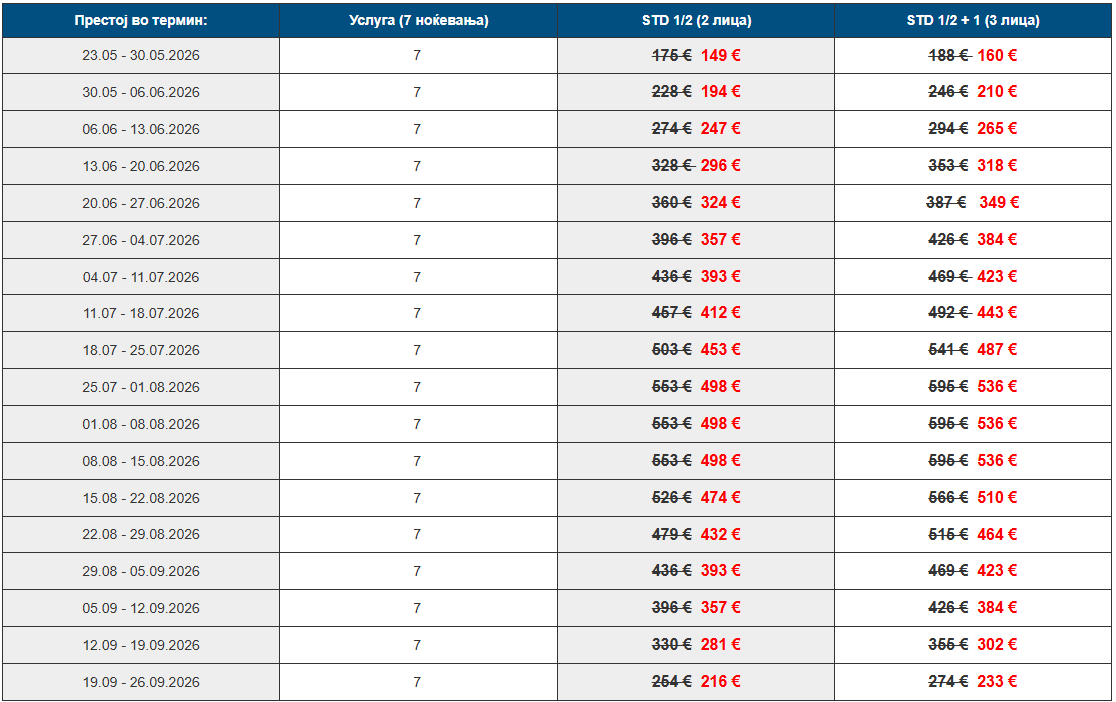Image resolution: width=1116 pixels, height=702 pixels.
Task: Click the crossed-out 387 € price
Action: (x=946, y=202)
